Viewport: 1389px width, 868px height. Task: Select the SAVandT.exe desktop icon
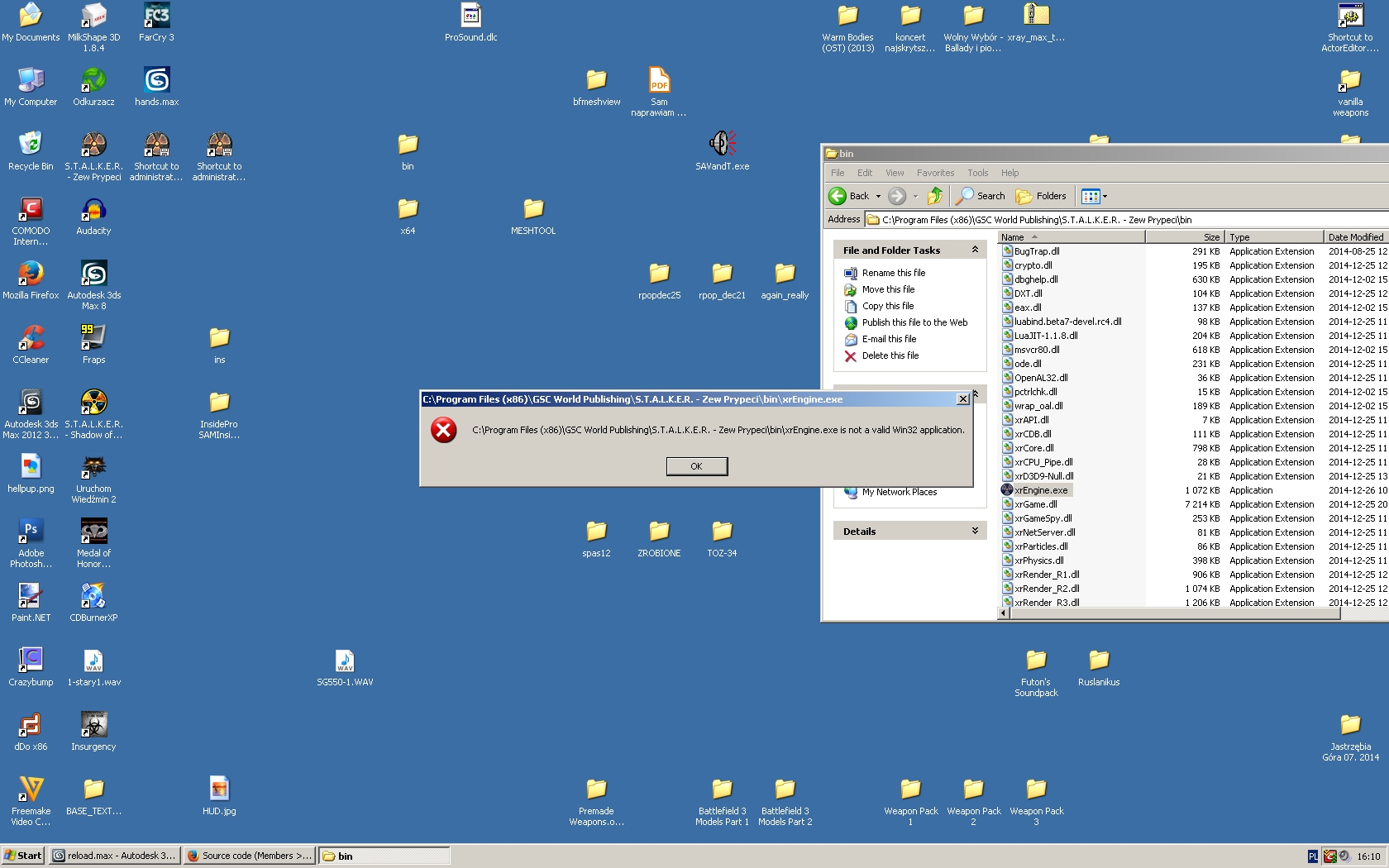(722, 150)
